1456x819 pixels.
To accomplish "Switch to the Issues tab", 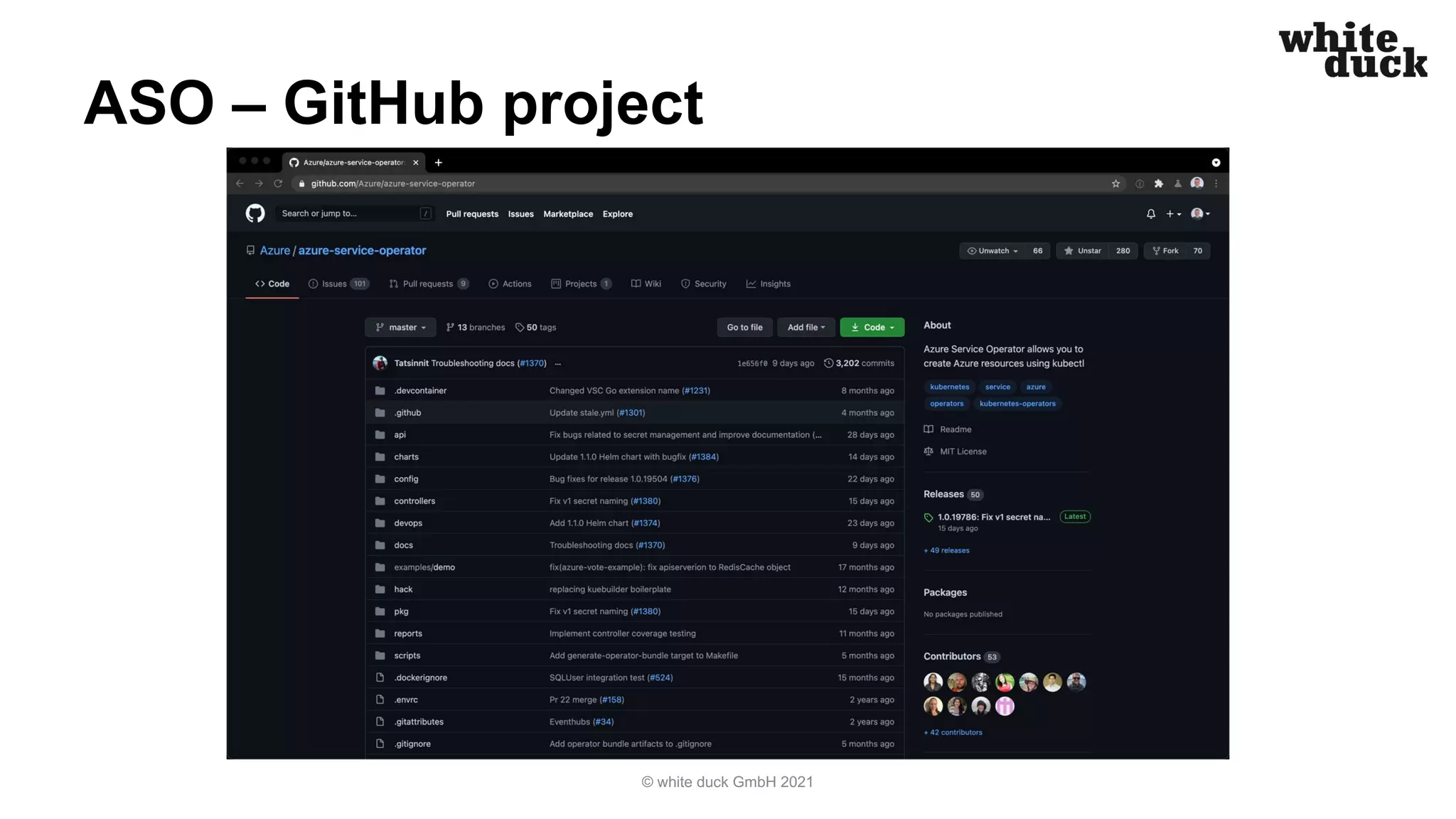I will tap(338, 284).
